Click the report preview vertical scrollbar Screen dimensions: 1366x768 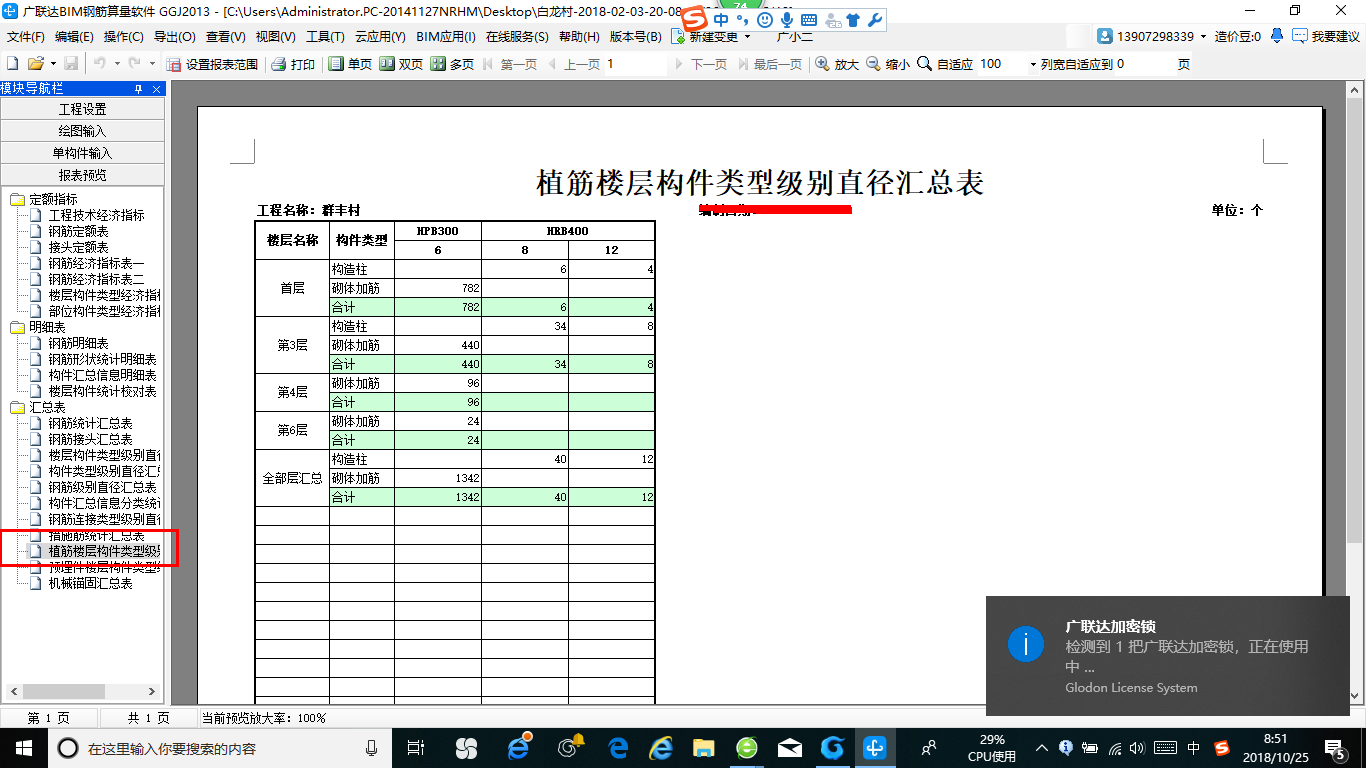[1353, 391]
